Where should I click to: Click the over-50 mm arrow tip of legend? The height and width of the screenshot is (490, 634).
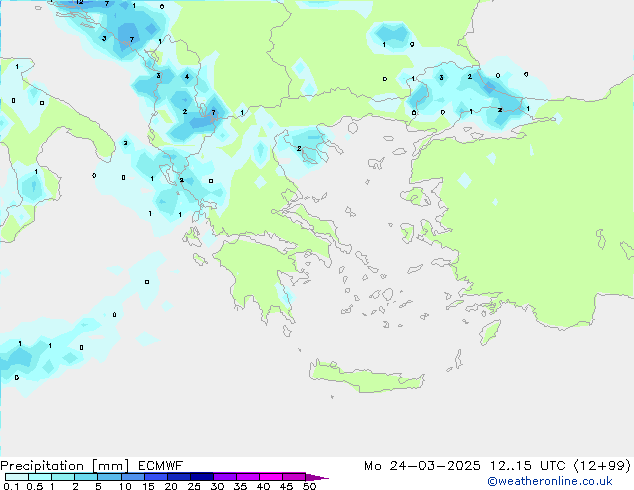pyautogui.click(x=317, y=477)
